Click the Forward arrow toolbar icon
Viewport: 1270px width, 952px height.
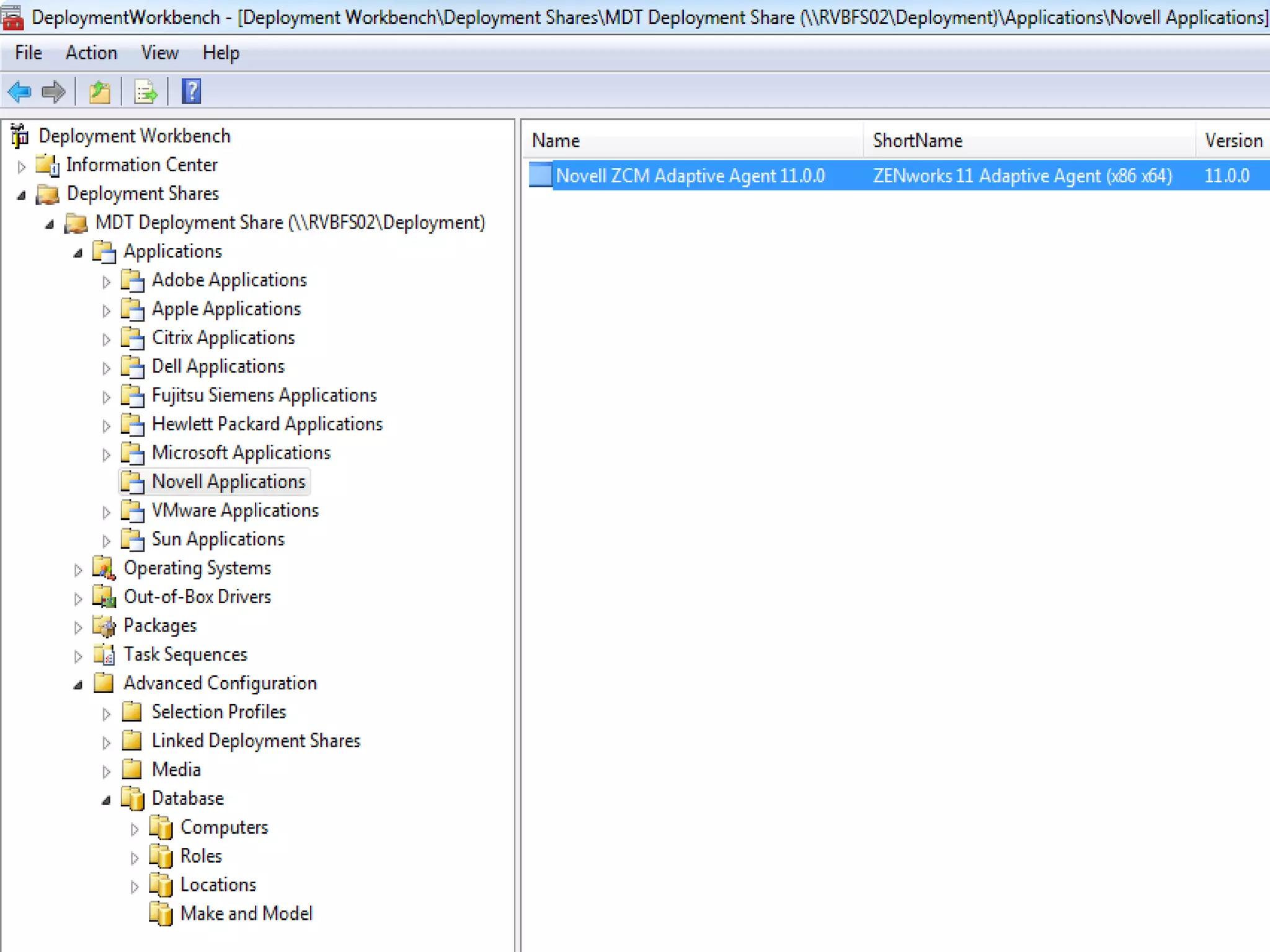click(53, 92)
